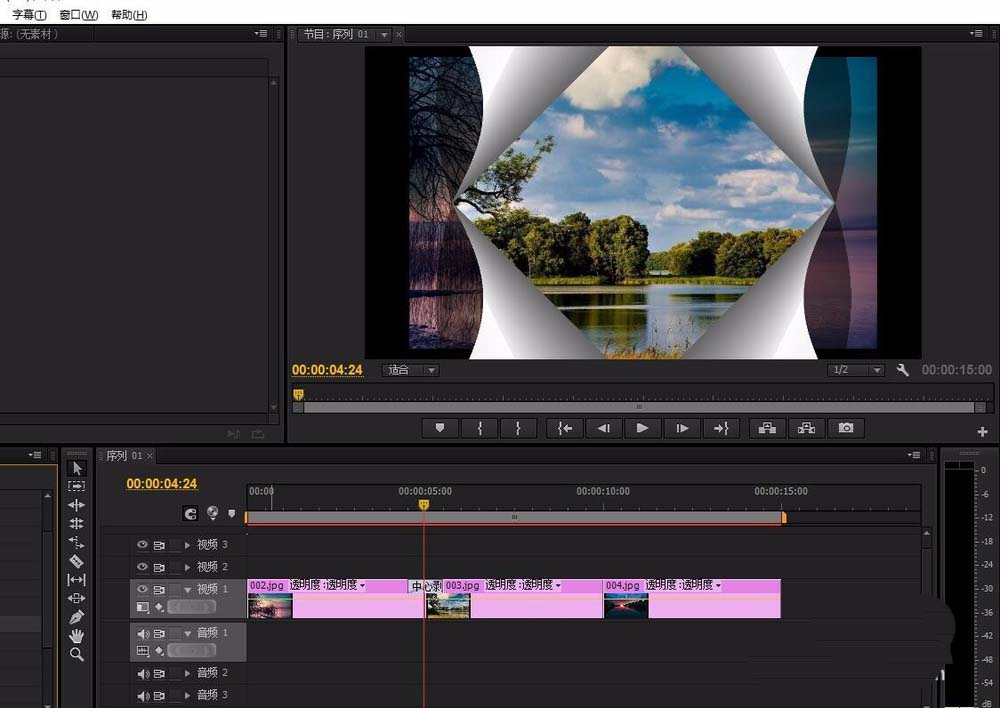Select the Ripple Edit tool
Screen dimensions: 1000x708
77,505
